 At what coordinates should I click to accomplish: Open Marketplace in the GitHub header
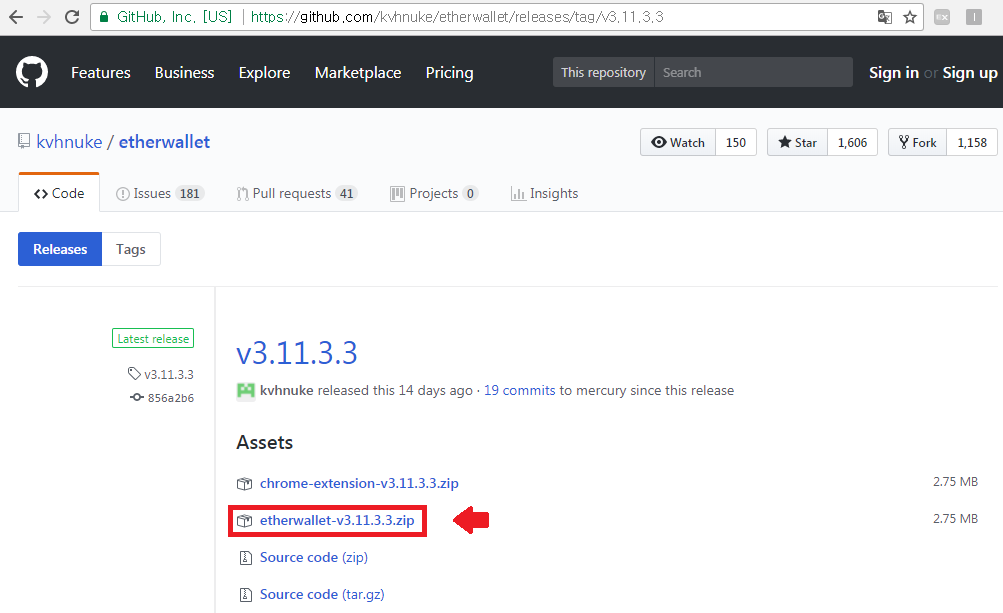coord(358,73)
